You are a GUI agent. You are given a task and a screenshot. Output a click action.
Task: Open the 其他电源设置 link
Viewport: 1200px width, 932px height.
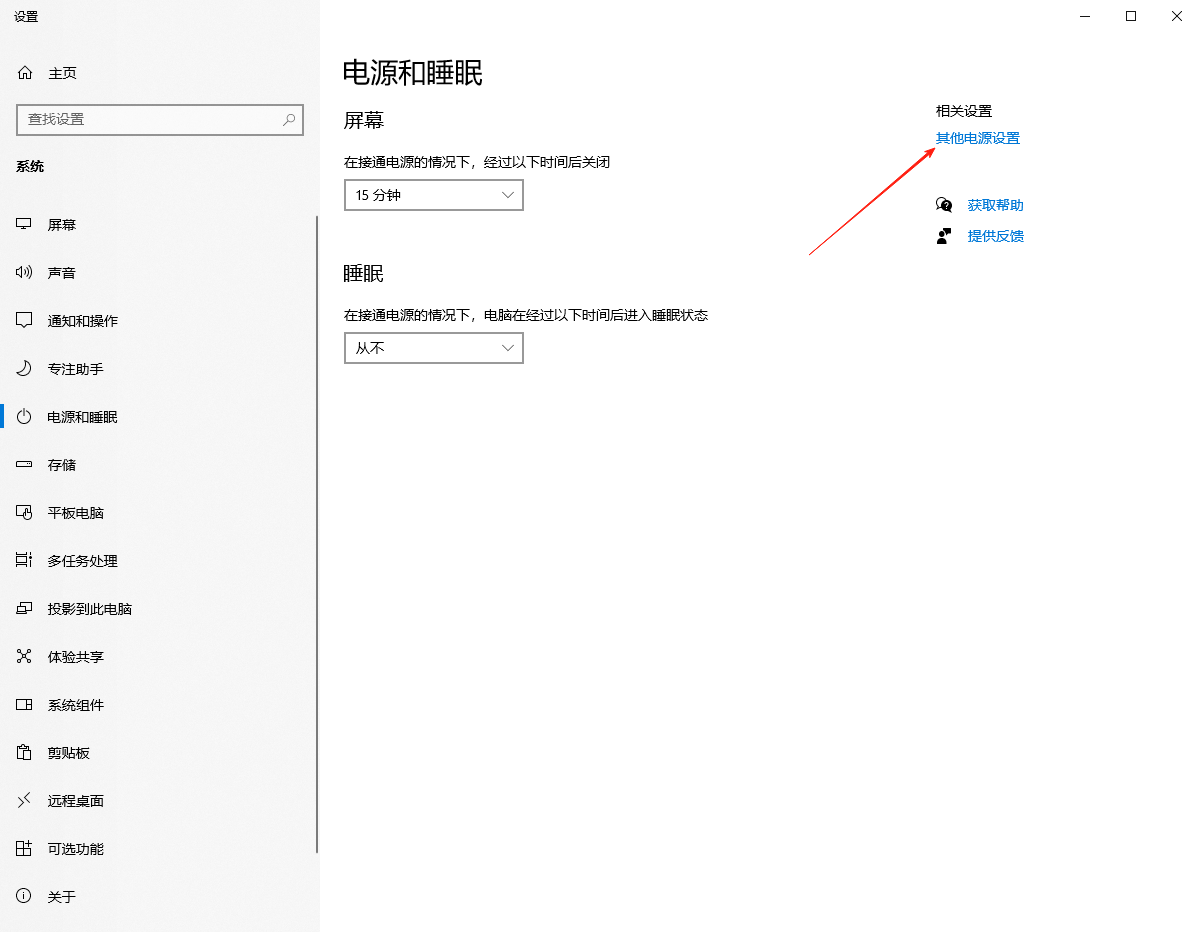[x=977, y=138]
